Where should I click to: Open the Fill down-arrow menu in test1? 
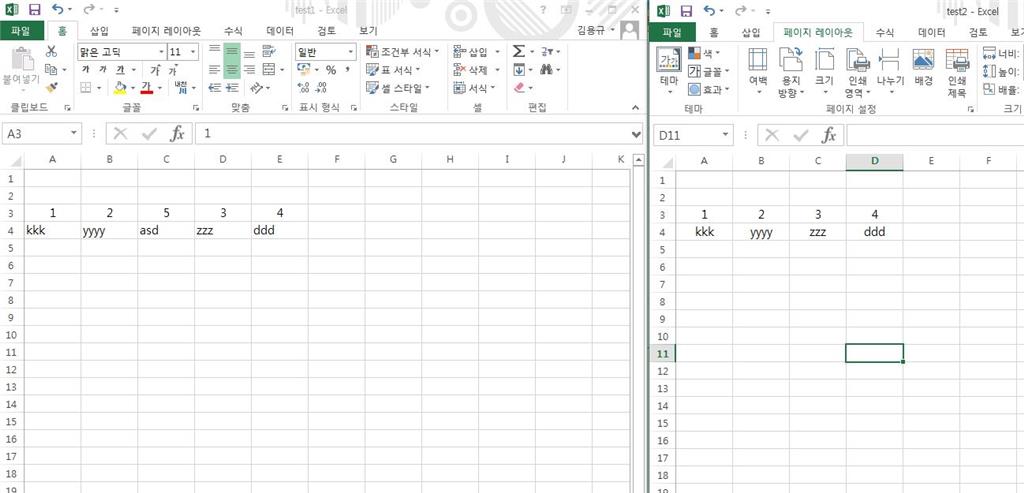click(x=519, y=69)
